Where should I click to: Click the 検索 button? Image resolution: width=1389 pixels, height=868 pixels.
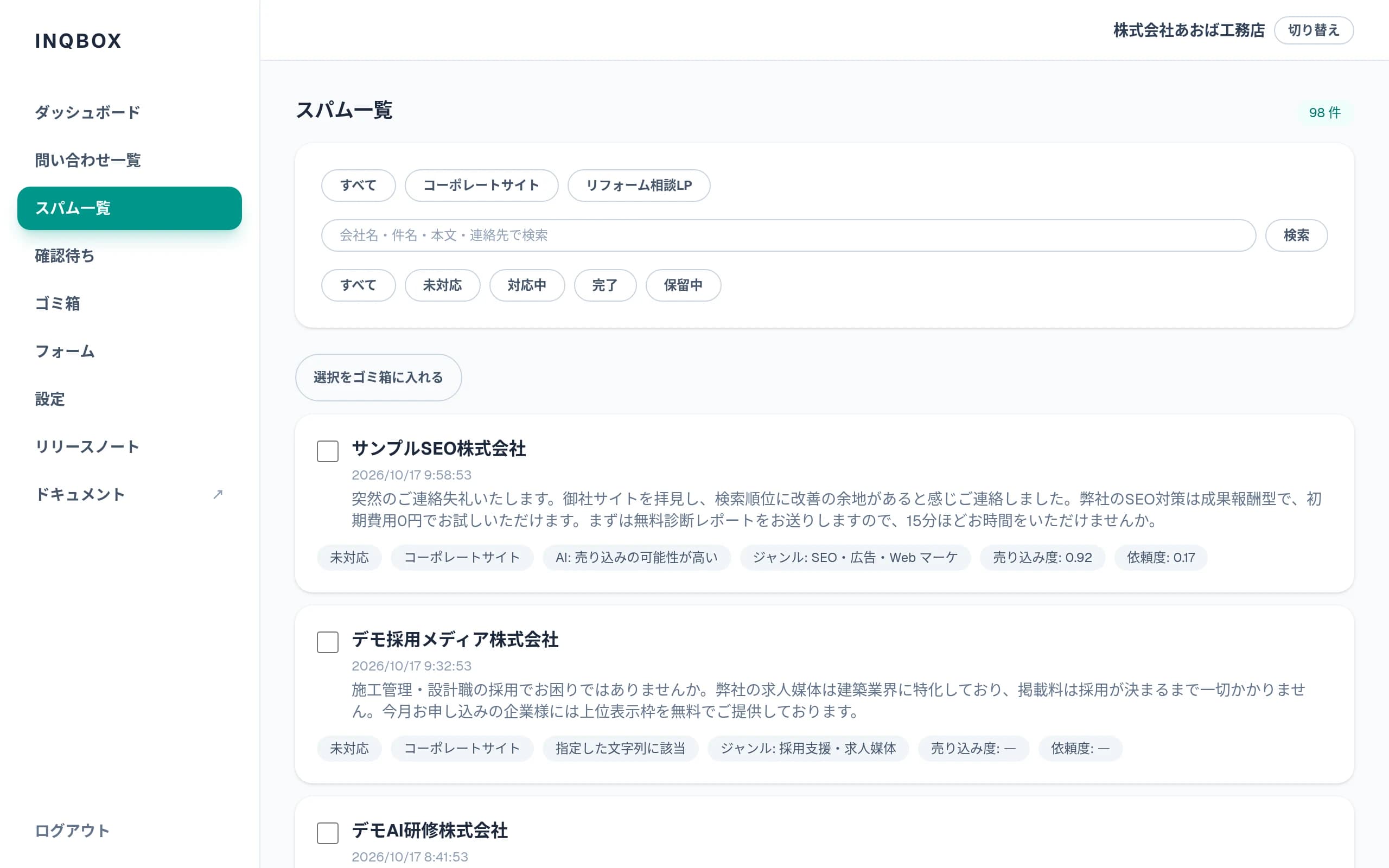pos(1296,235)
